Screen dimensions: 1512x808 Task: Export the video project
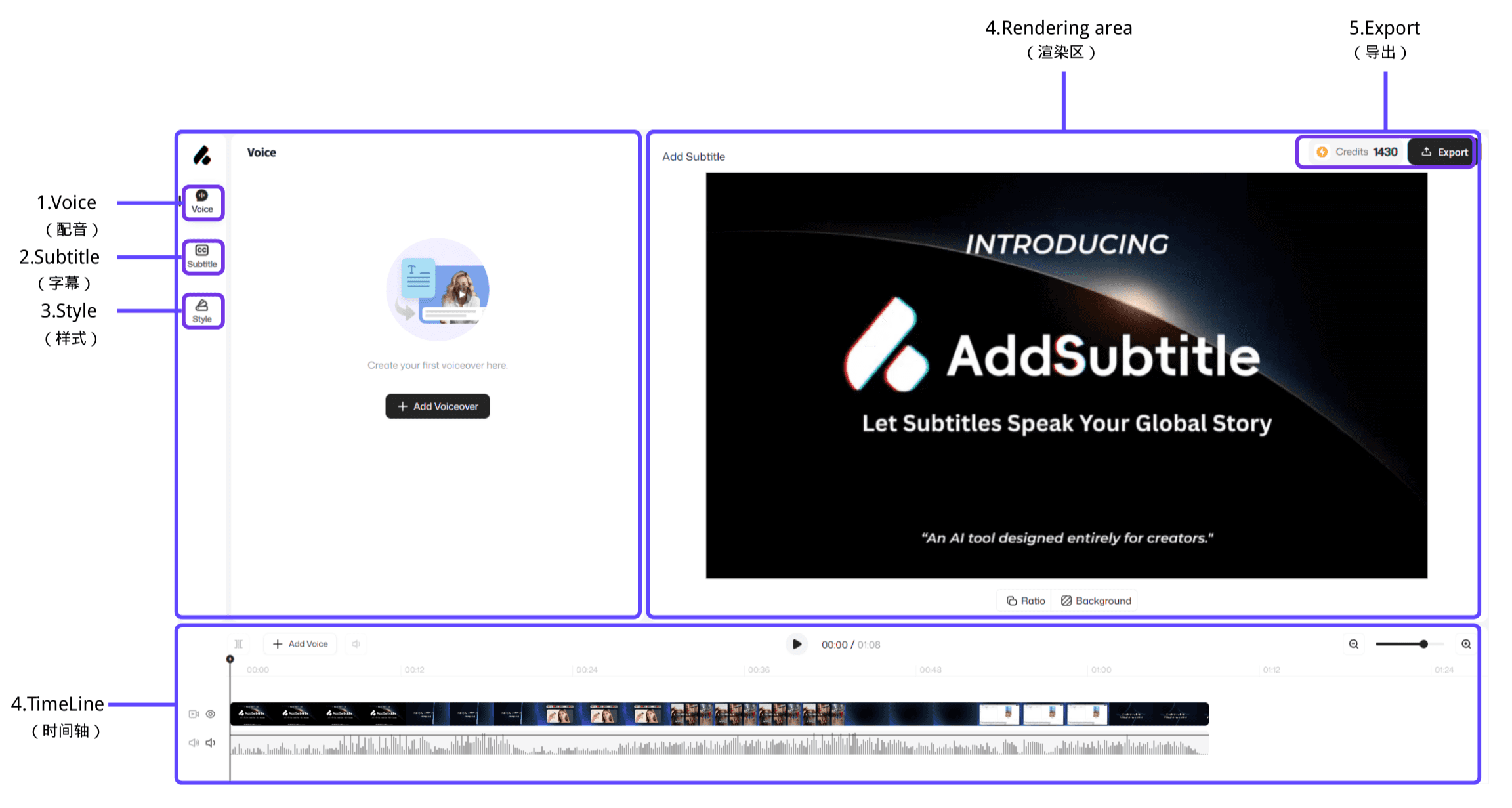(1444, 152)
